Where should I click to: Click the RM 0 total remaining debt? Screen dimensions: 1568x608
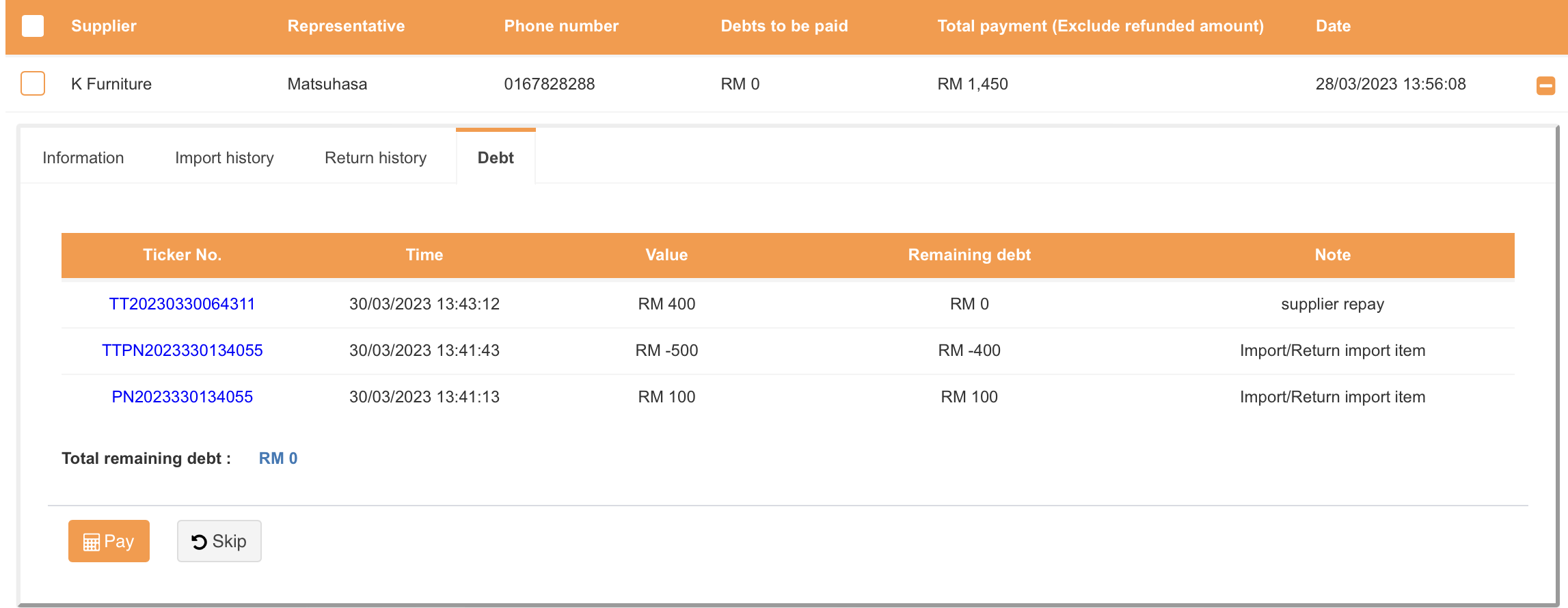(x=278, y=458)
